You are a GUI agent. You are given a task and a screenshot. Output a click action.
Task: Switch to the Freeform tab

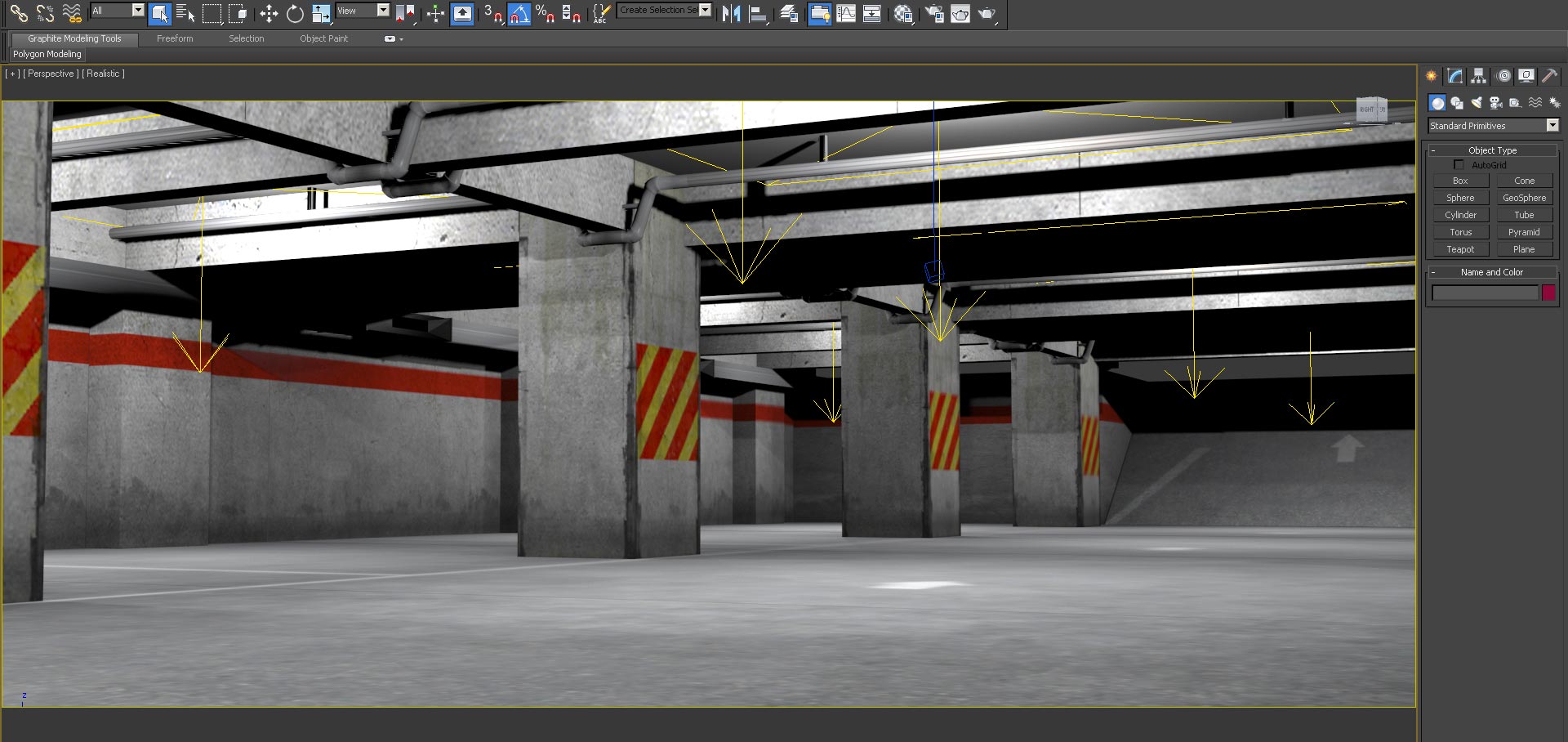(x=175, y=38)
